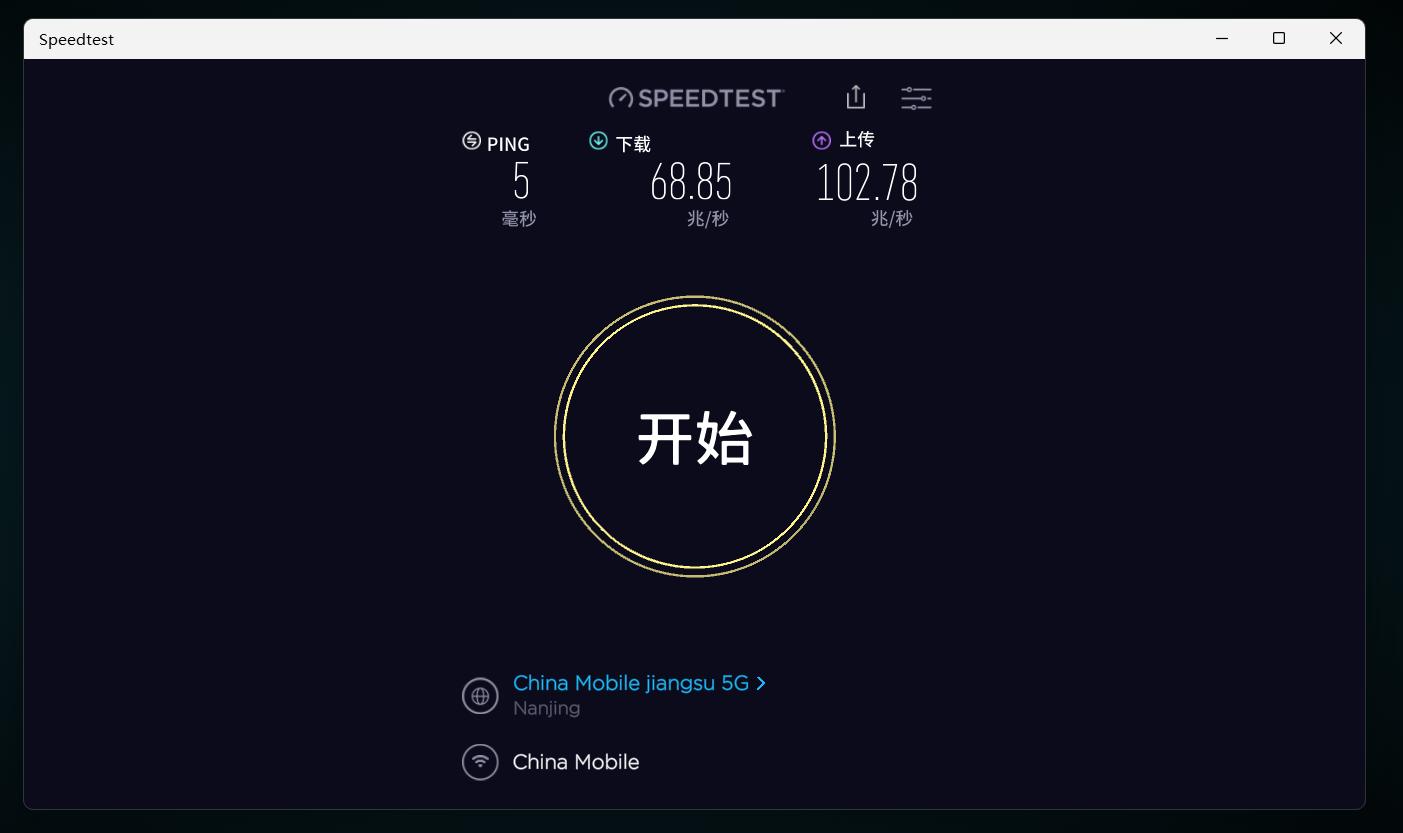Click the 上传 upload label
Viewport: 1403px width, 833px height.
coord(857,140)
